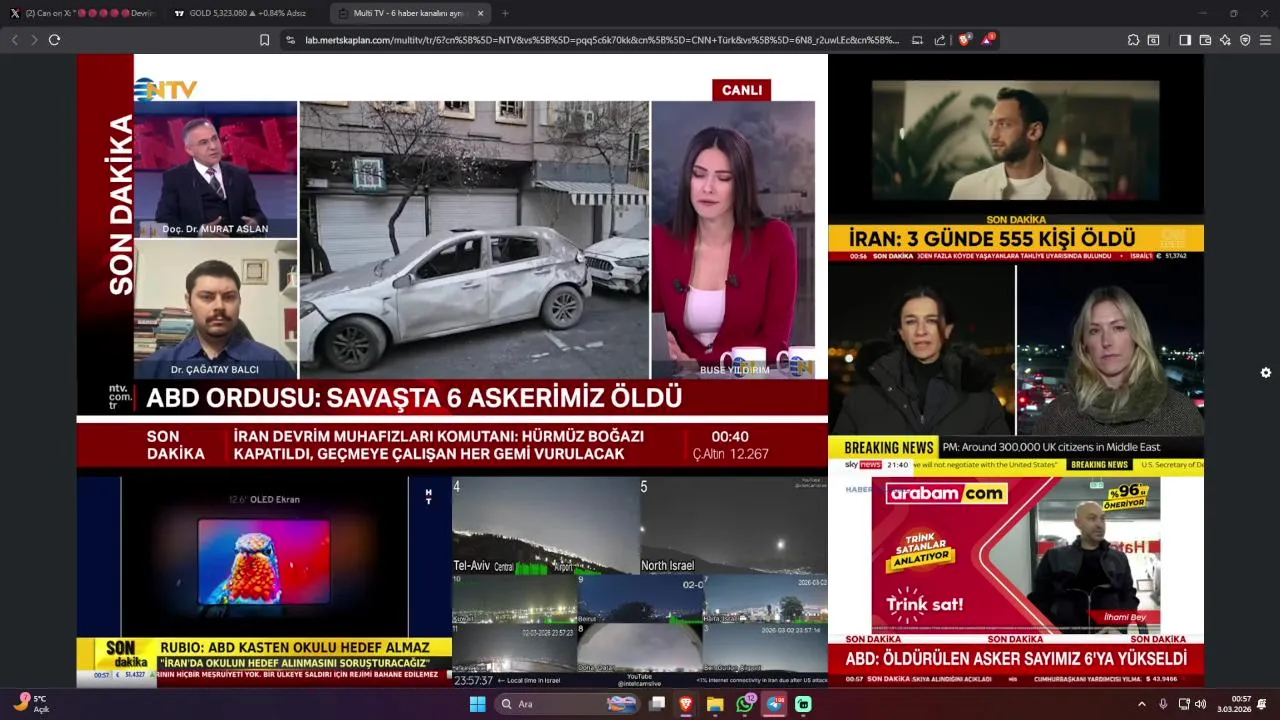Open the green app icon on taskbar
The image size is (1280, 720).
pos(803,704)
